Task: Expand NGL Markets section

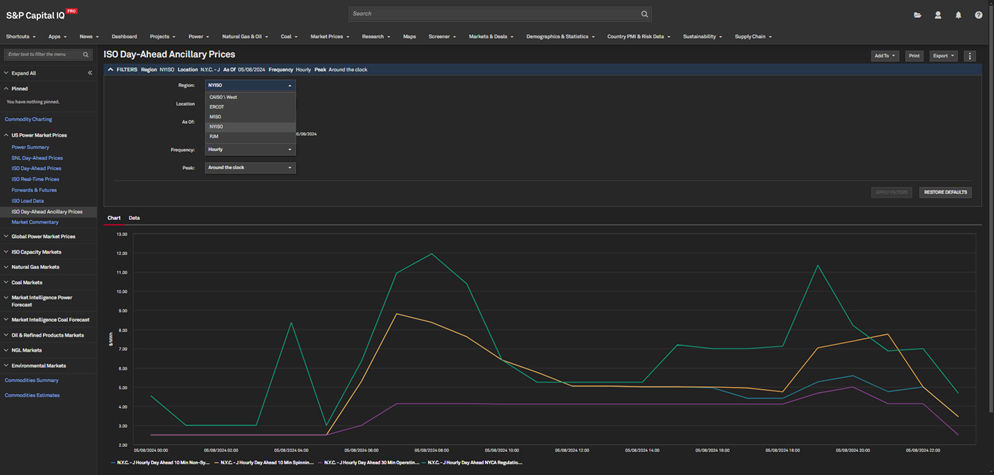Action: [x=6, y=350]
